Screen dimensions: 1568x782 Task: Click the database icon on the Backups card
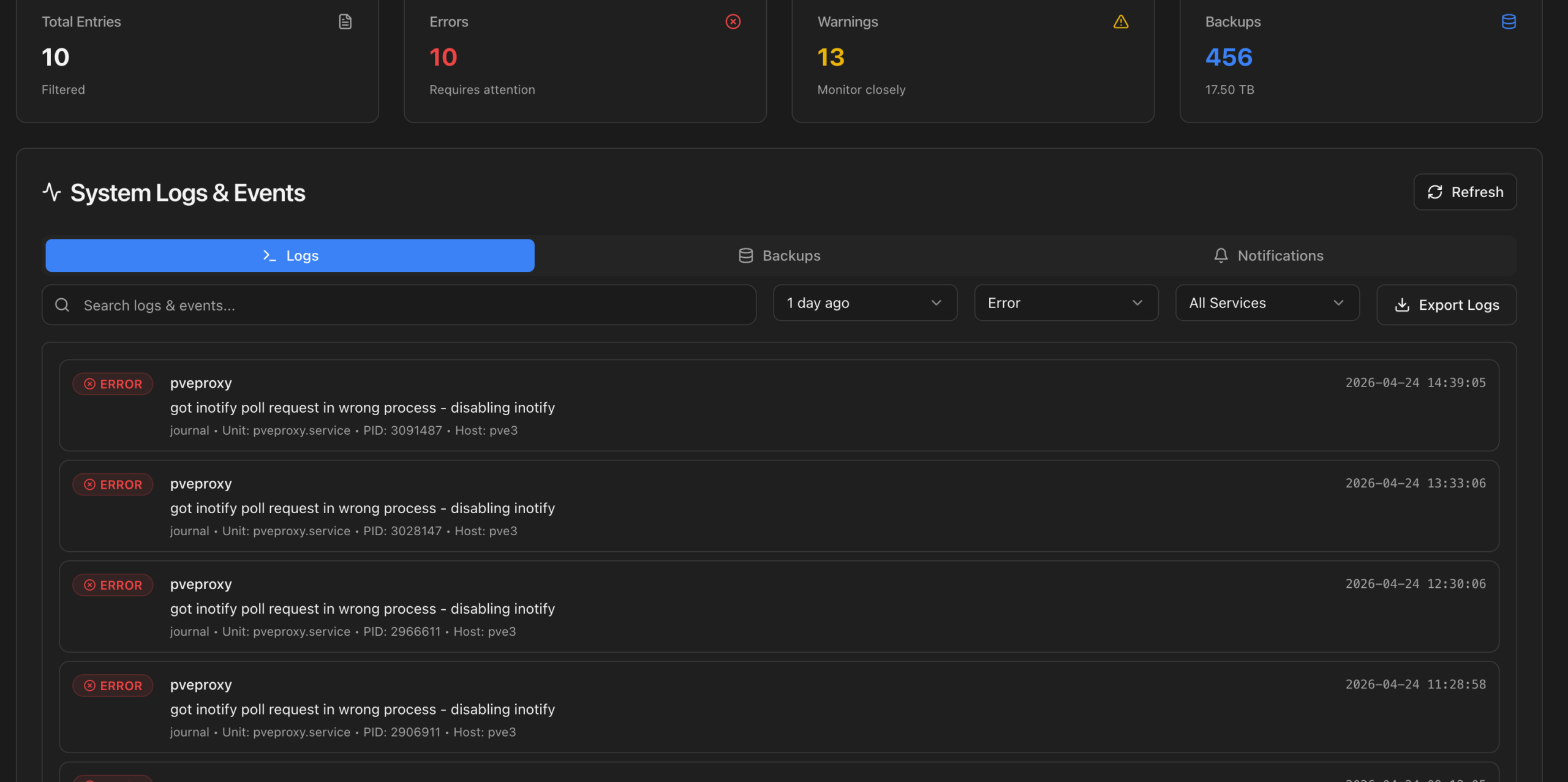(1509, 21)
